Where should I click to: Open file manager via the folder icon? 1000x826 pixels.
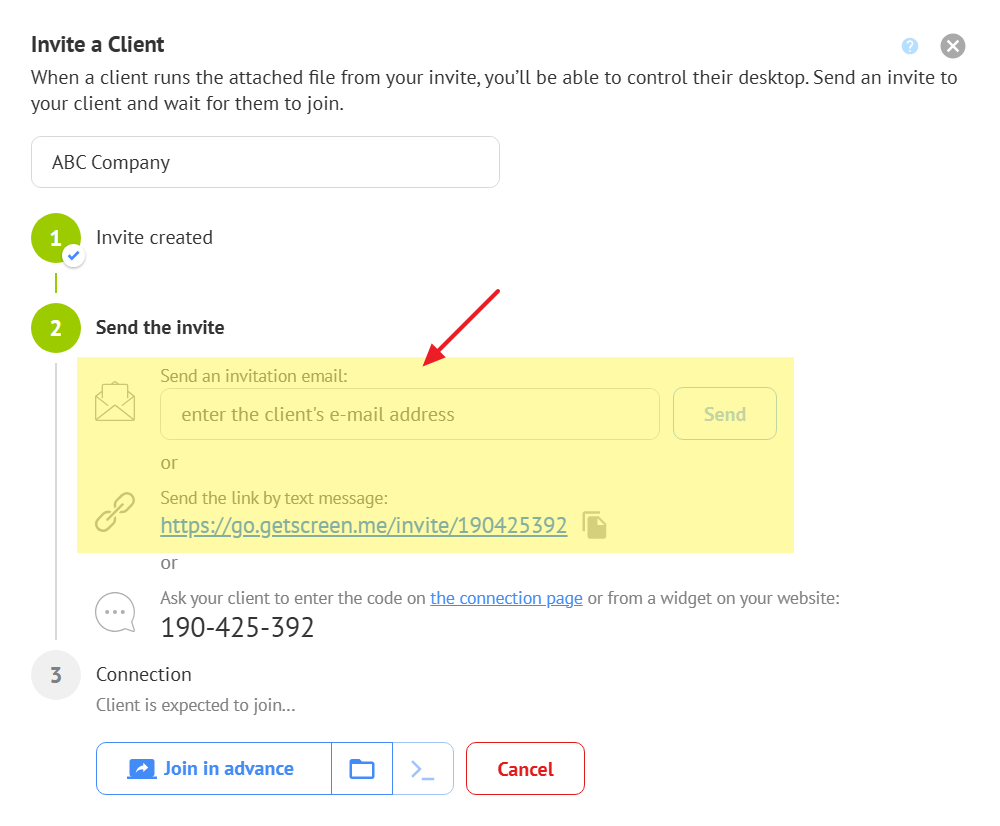coord(362,768)
